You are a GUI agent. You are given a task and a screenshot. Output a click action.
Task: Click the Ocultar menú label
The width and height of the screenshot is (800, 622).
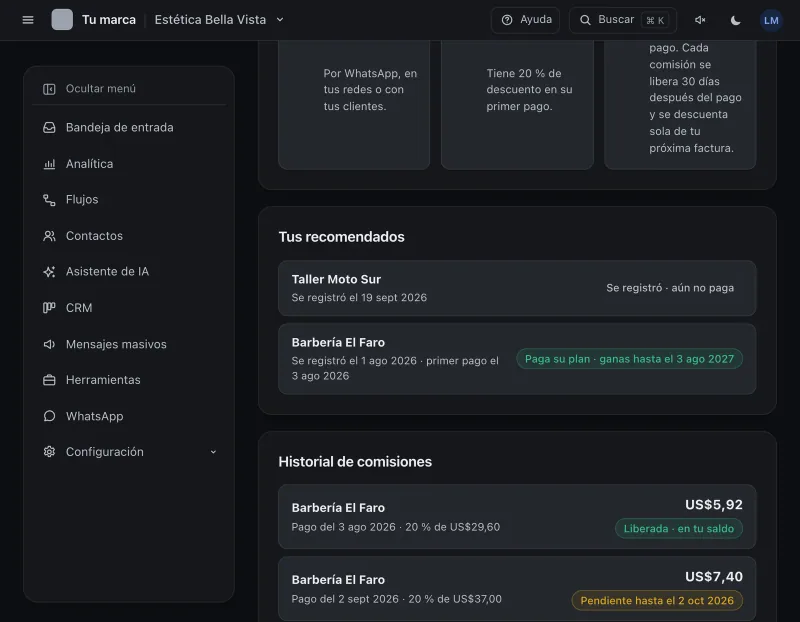(101, 89)
